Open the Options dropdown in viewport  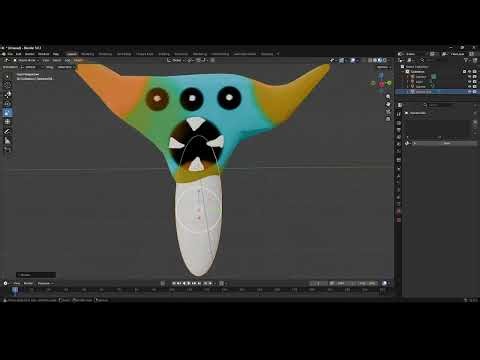point(383,67)
